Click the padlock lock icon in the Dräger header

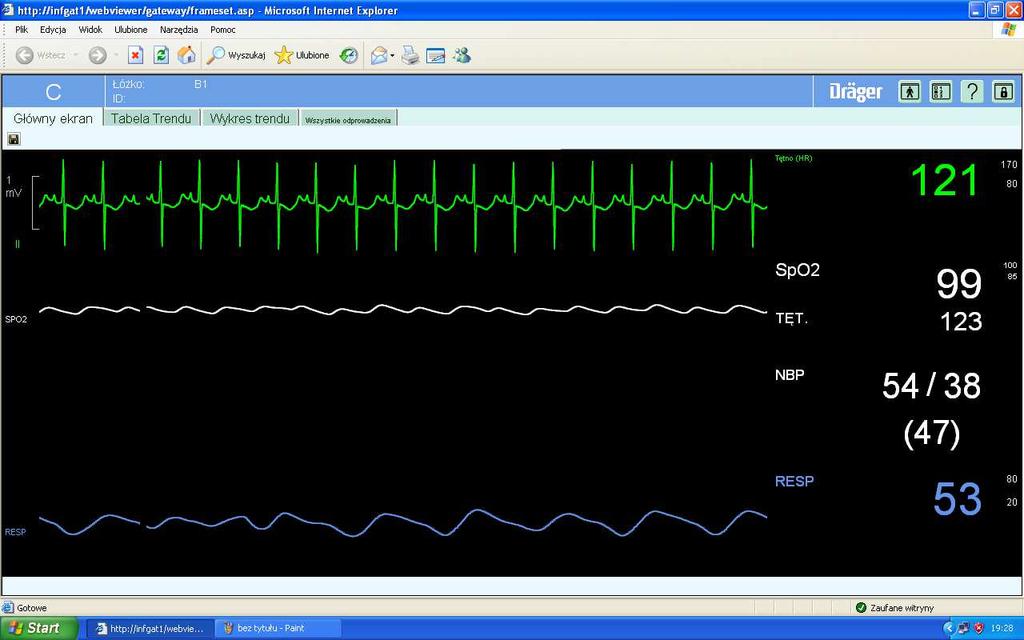(1003, 91)
